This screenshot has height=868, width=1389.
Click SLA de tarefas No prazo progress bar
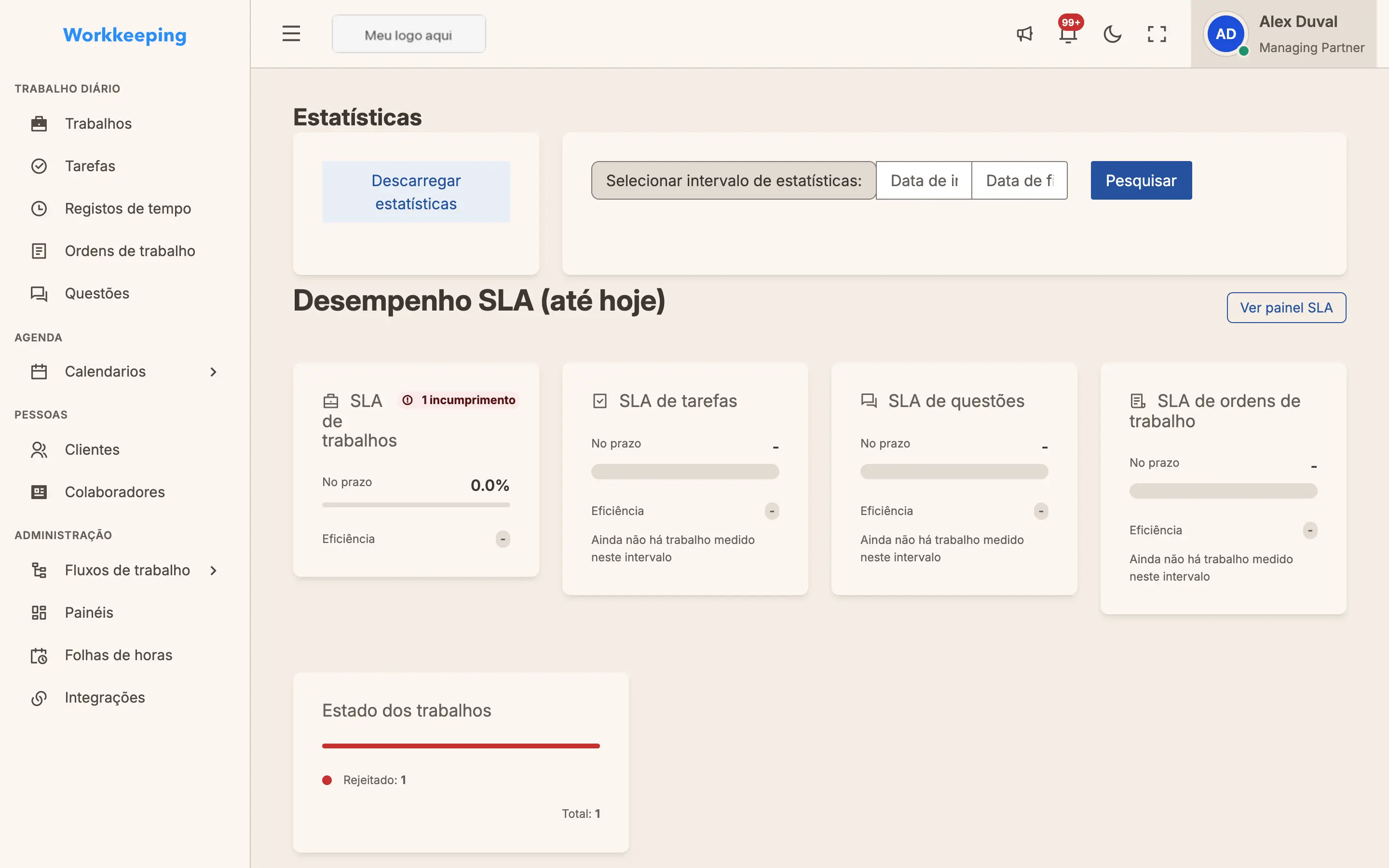click(x=685, y=472)
